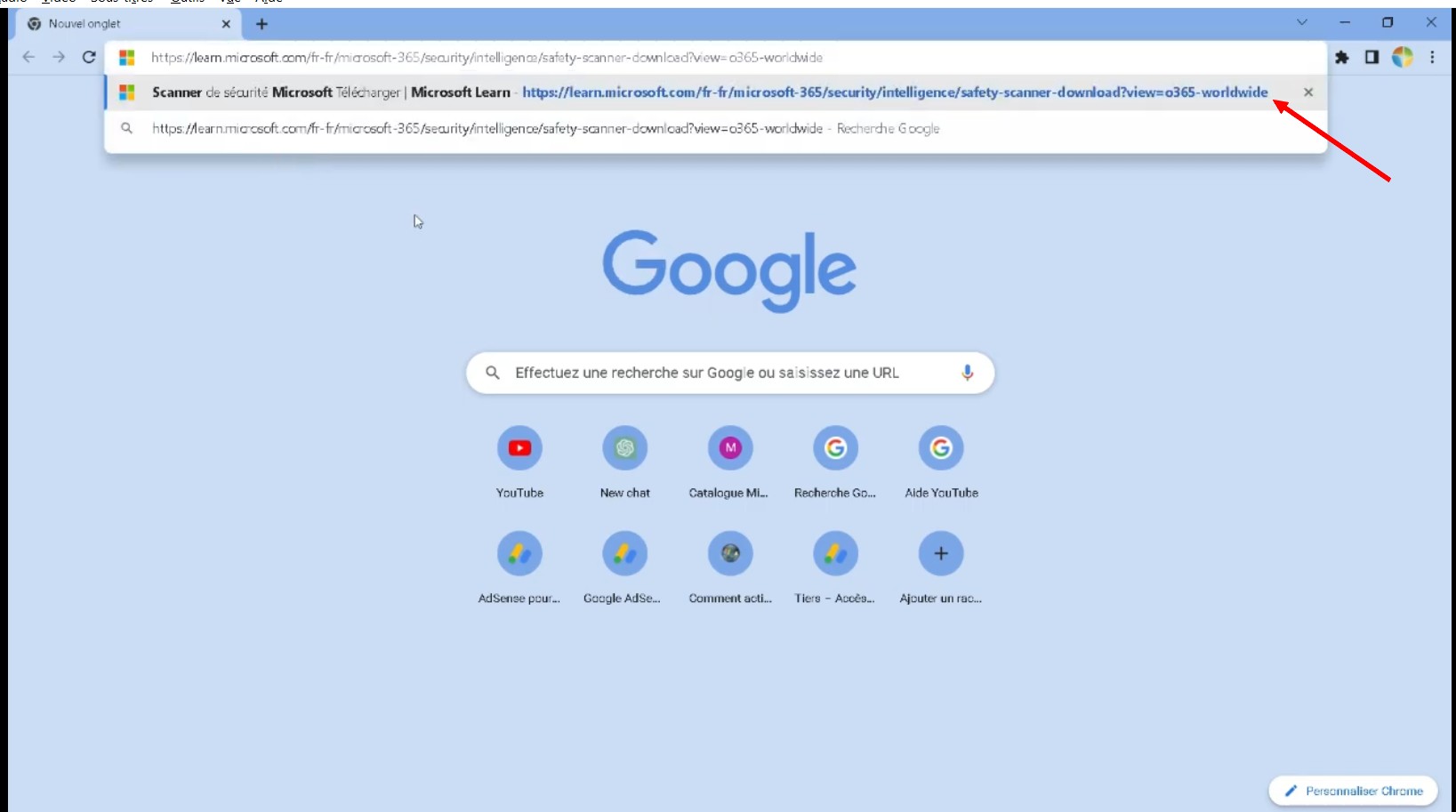Image resolution: width=1456 pixels, height=812 pixels.
Task: Reload the page
Action: point(89,58)
